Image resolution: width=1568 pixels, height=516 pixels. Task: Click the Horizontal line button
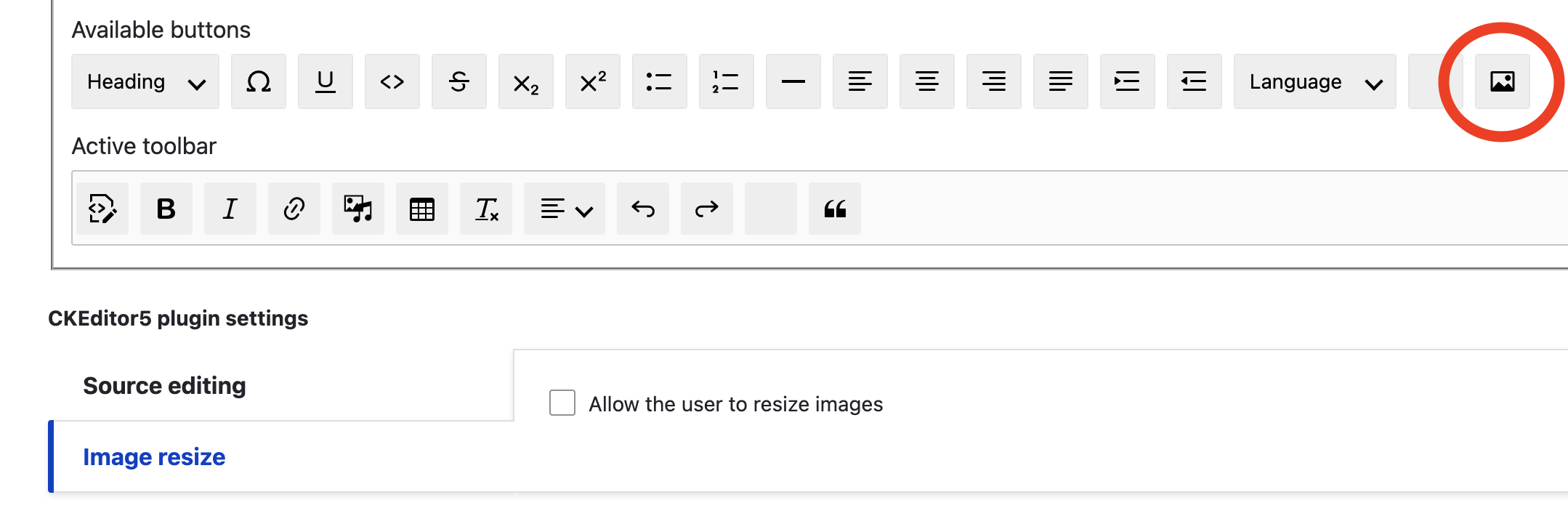(x=793, y=81)
